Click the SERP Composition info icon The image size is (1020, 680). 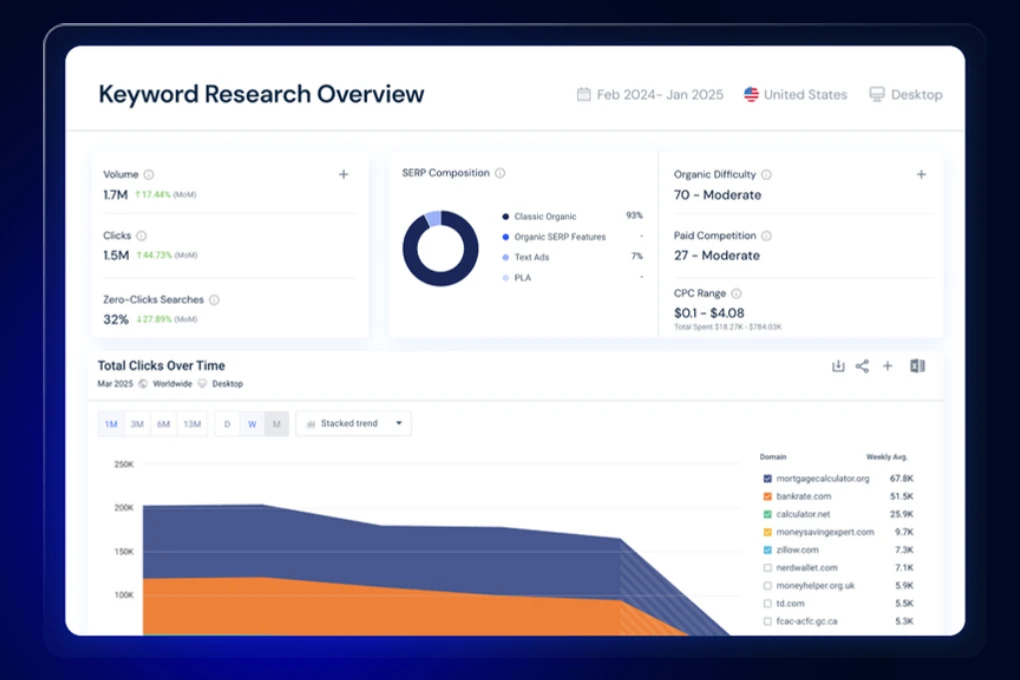point(500,173)
